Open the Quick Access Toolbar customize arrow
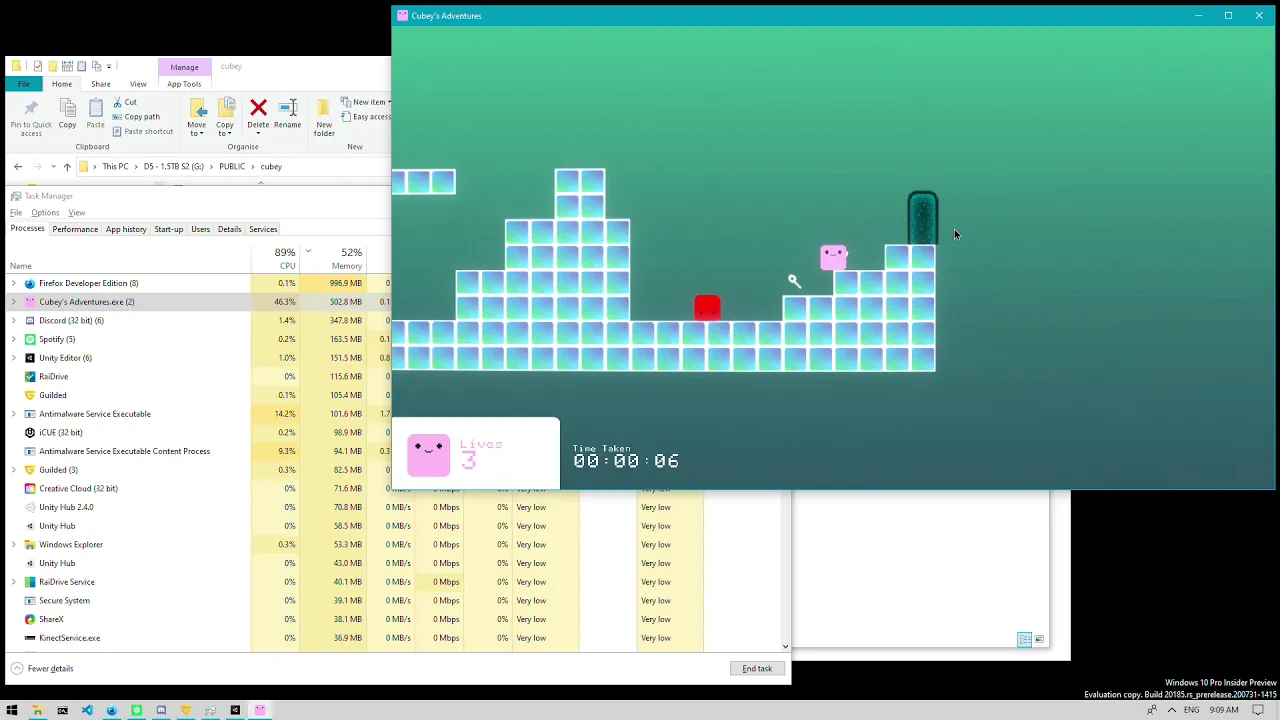Image resolution: width=1280 pixels, height=720 pixels. [109, 66]
